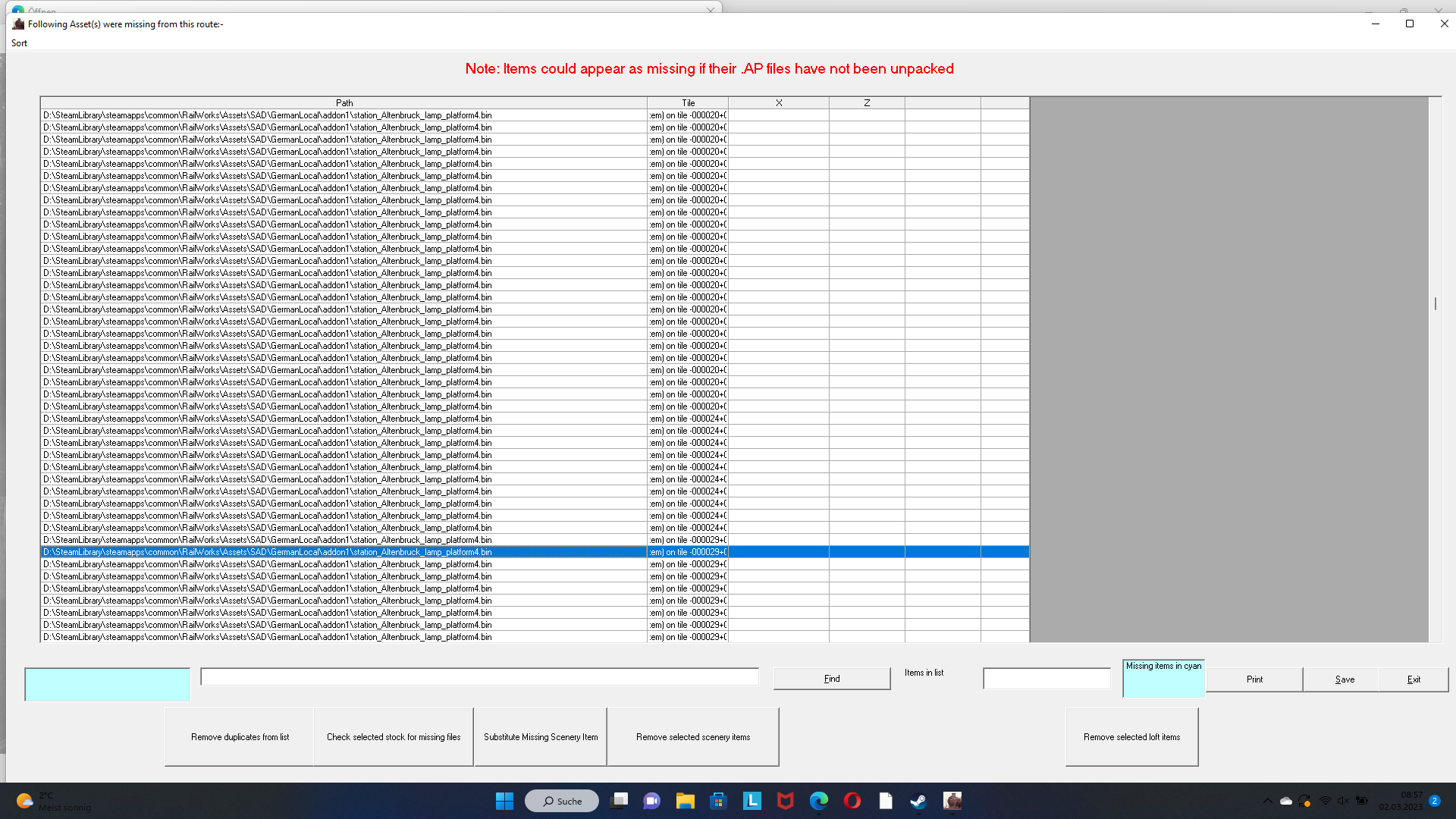This screenshot has height=819, width=1456.
Task: Open Microsoft Store taskbar icon
Action: (x=718, y=801)
